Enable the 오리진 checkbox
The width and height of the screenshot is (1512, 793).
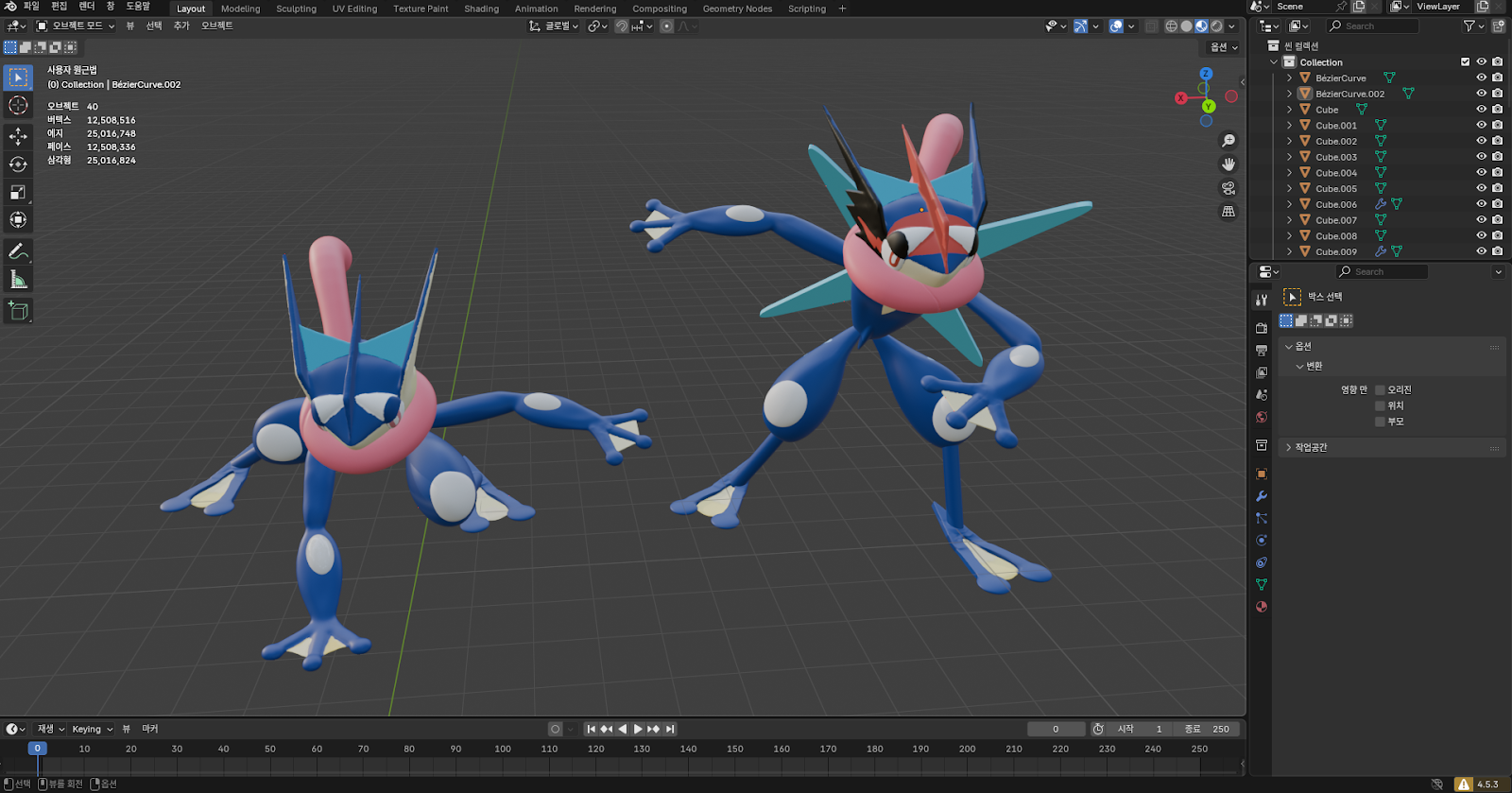tap(1380, 389)
